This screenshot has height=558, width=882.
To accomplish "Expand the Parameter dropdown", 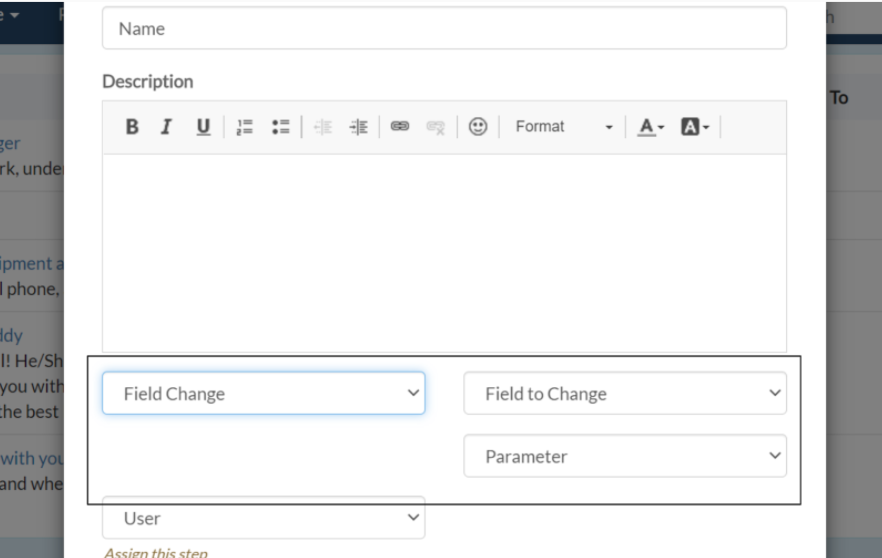I will (x=625, y=456).
